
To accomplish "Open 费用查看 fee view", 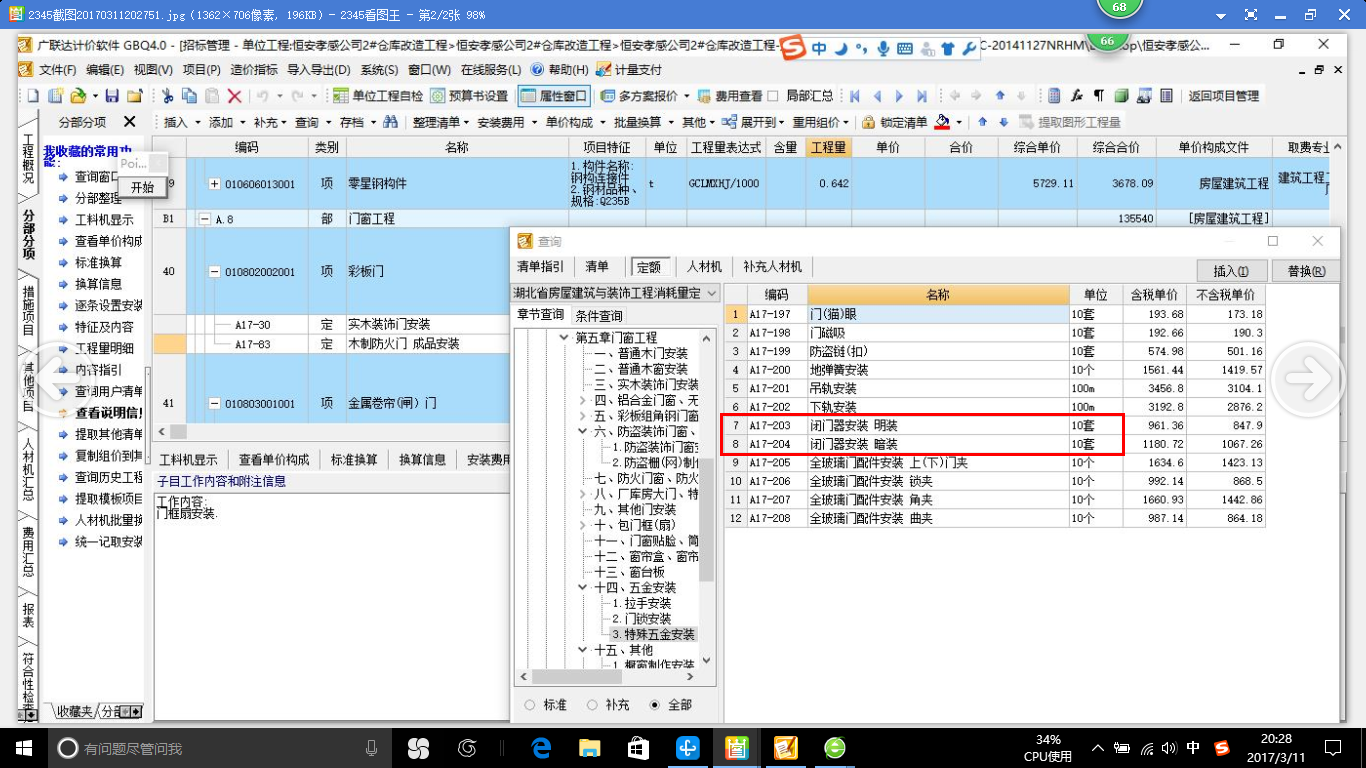I will pos(729,96).
